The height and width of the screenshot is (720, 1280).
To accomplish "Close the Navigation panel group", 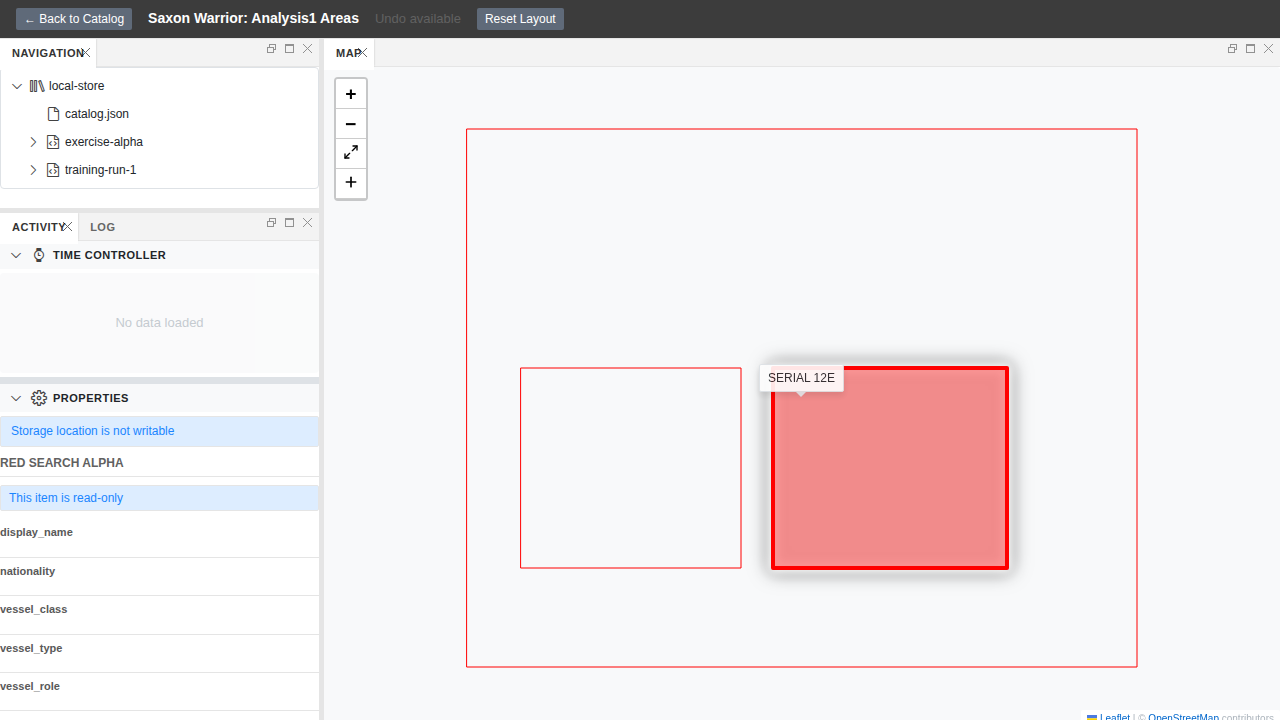I will (x=307, y=49).
